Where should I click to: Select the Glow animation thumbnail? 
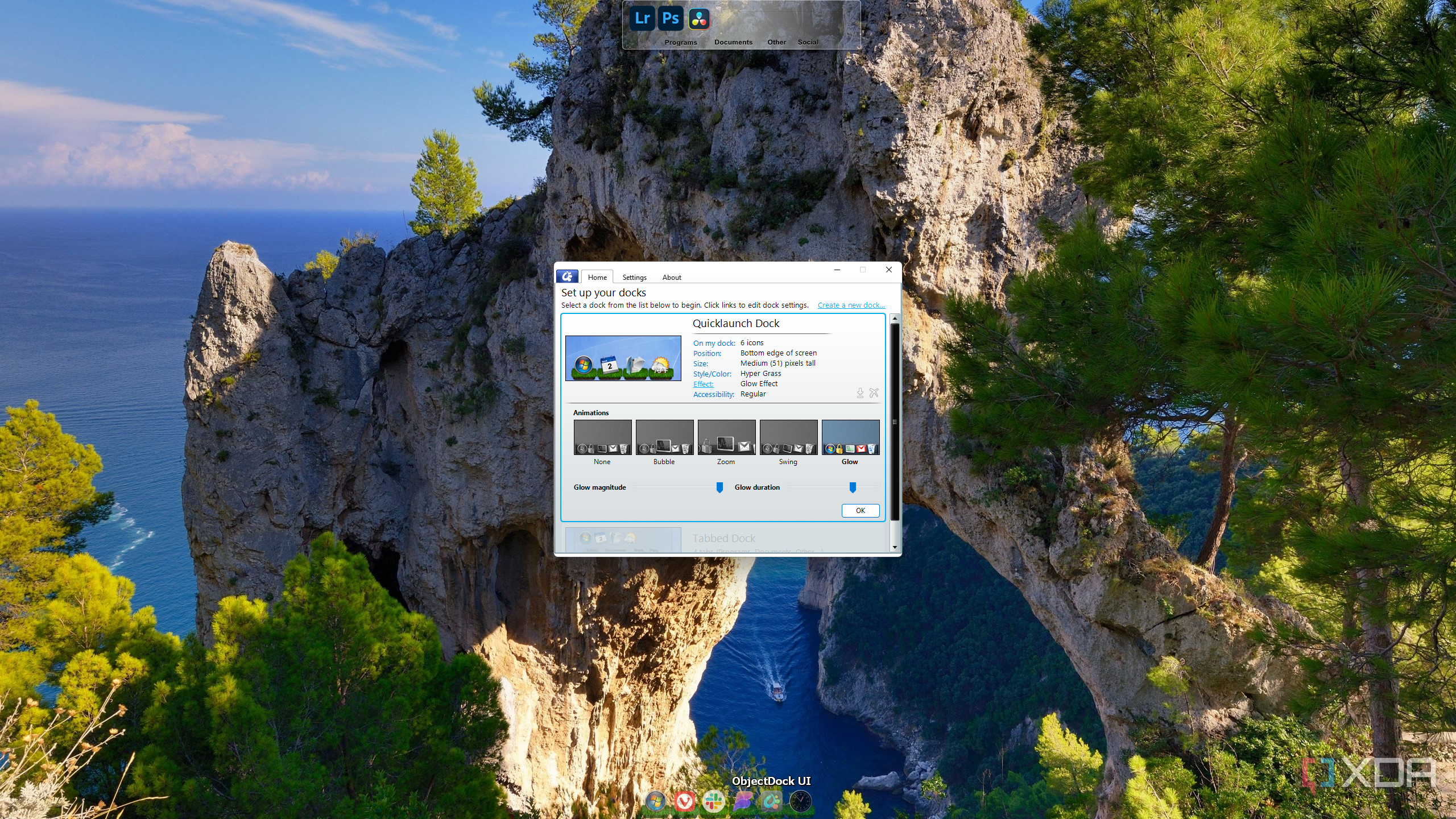(x=850, y=437)
